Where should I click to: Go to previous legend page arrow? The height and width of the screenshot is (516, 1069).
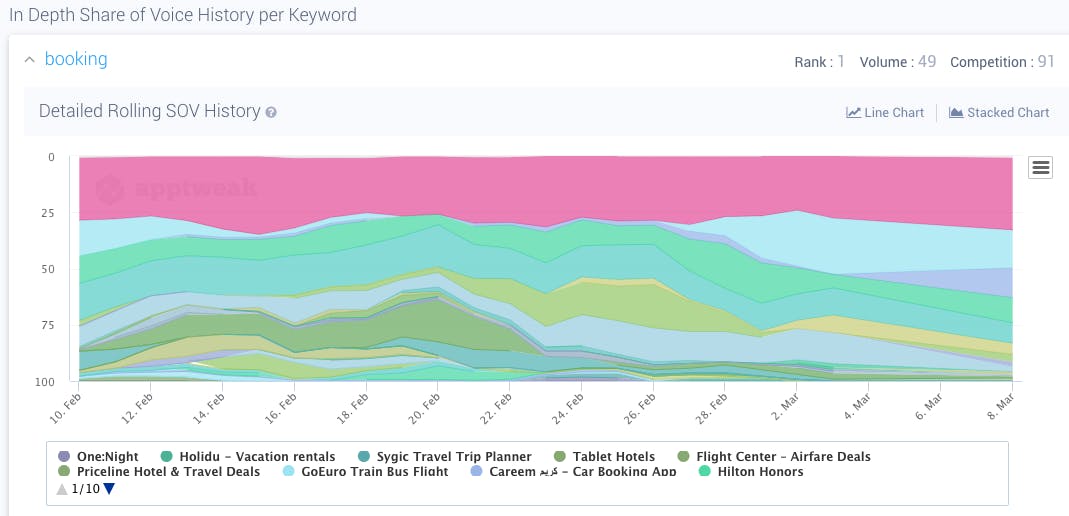click(62, 489)
